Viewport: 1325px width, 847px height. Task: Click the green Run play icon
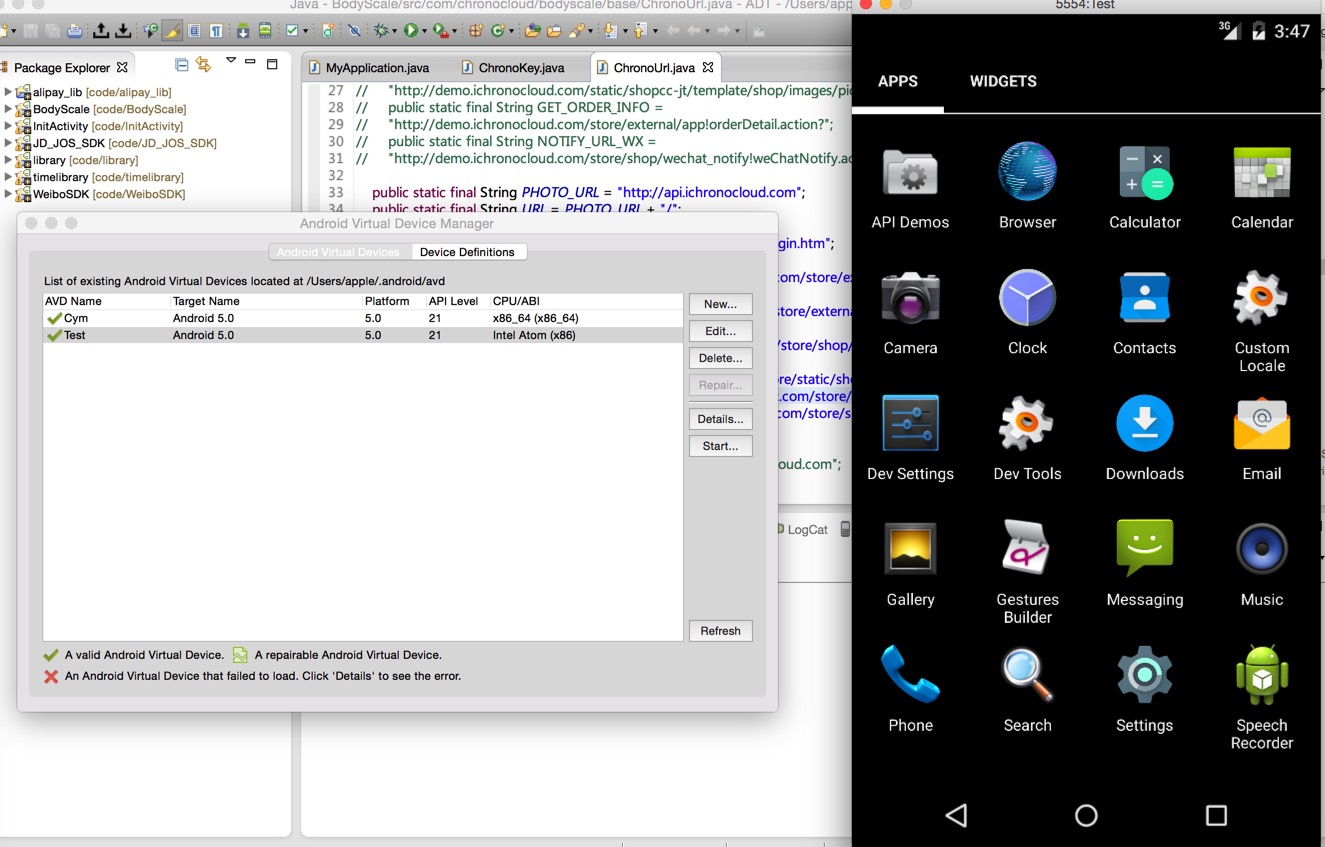point(410,31)
